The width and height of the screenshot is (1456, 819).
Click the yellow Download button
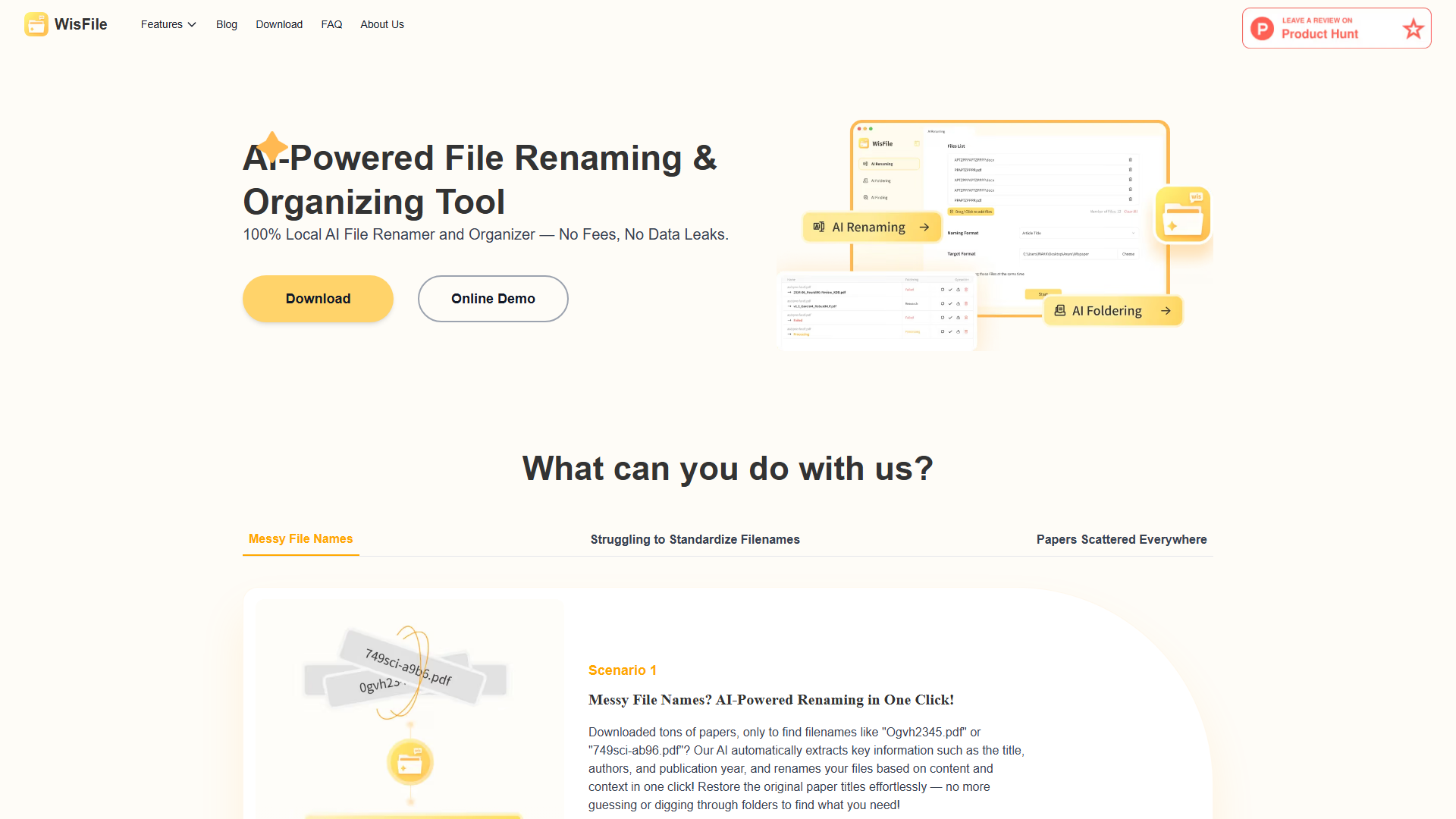tap(318, 299)
